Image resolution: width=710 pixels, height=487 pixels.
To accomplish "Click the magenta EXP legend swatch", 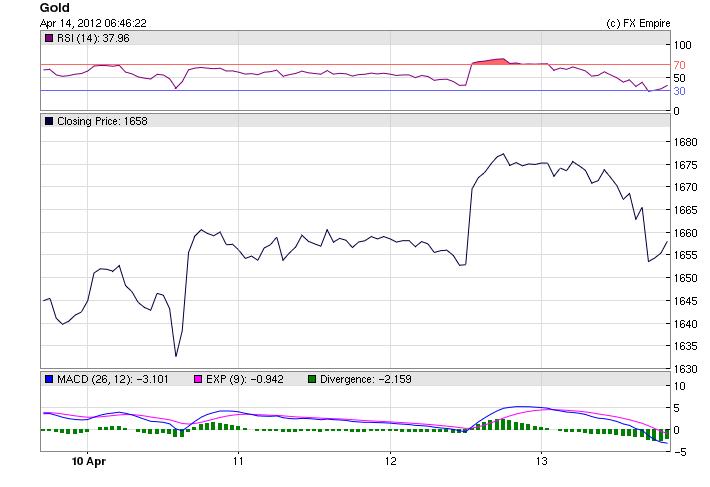I will pyautogui.click(x=197, y=379).
